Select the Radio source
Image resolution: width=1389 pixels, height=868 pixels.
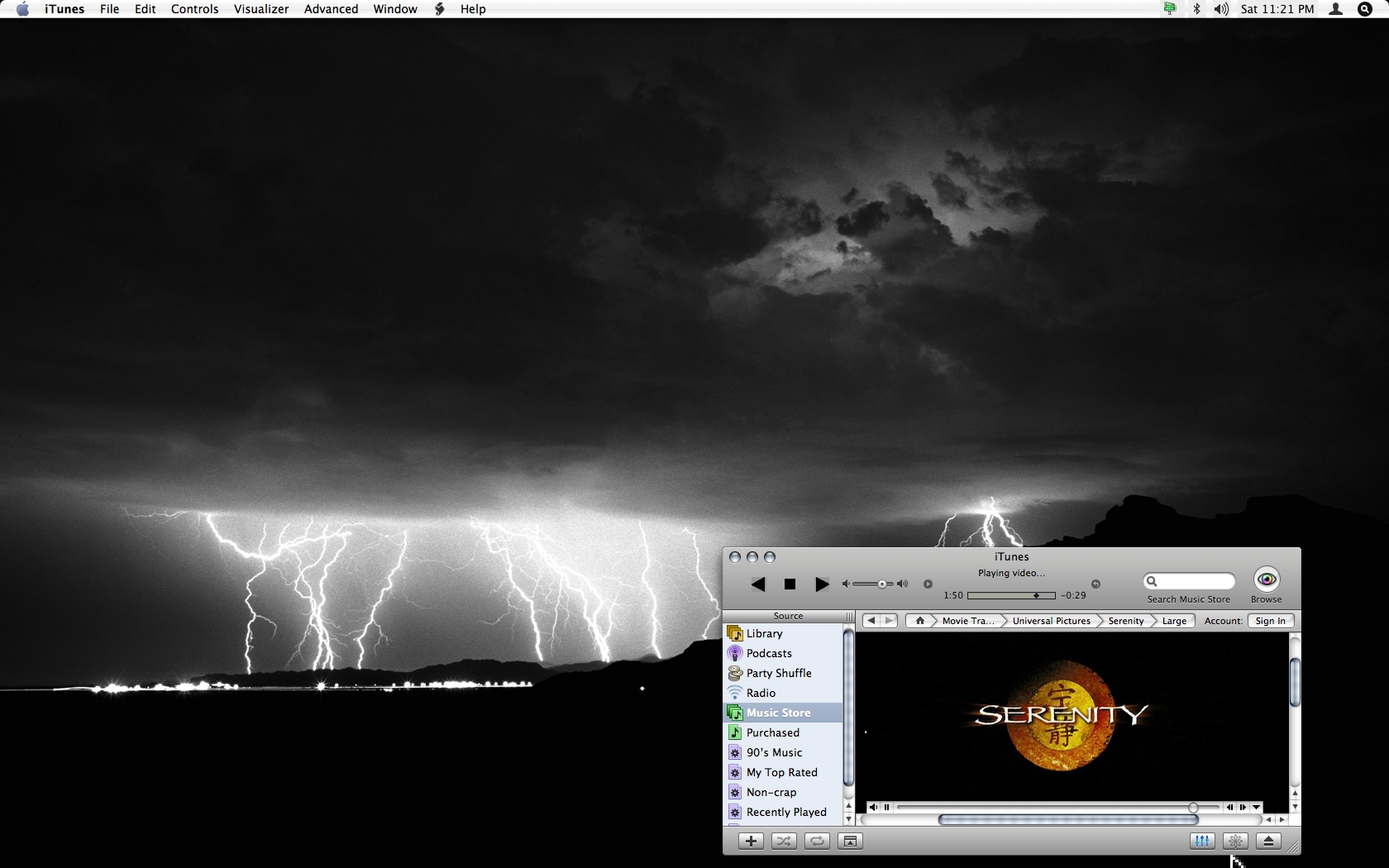coord(761,693)
